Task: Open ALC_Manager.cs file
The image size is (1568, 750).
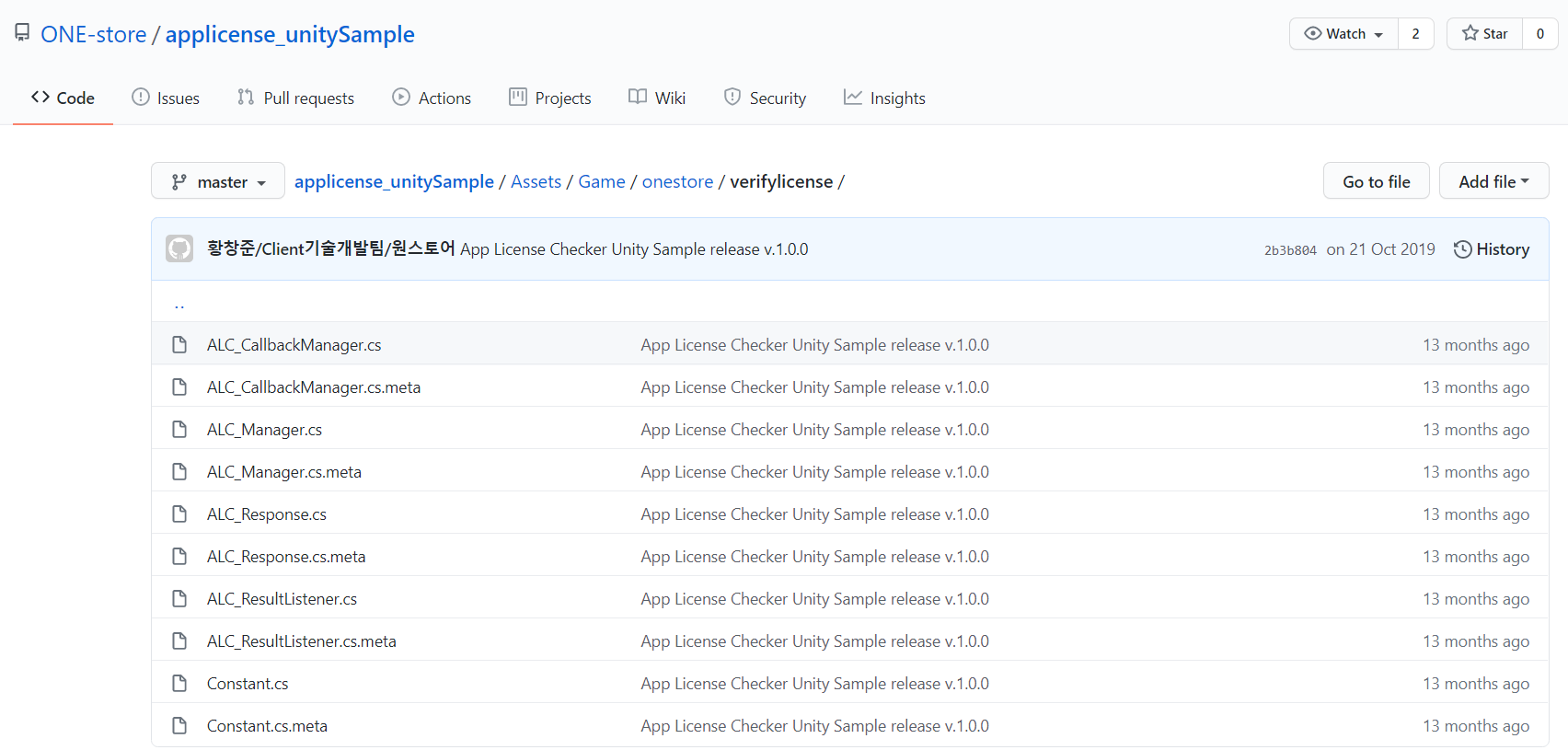Action: (264, 430)
